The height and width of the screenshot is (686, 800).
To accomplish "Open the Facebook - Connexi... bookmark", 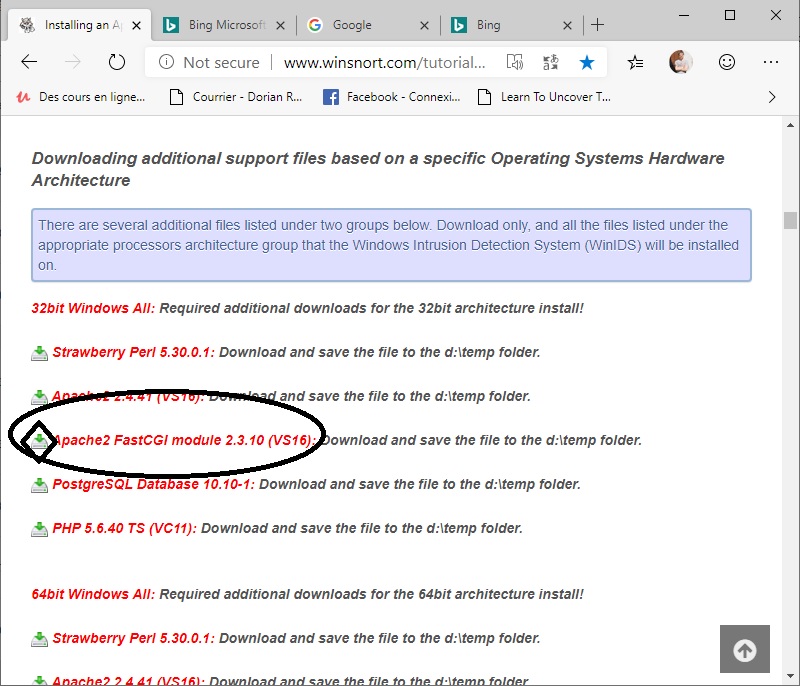I will click(392, 97).
